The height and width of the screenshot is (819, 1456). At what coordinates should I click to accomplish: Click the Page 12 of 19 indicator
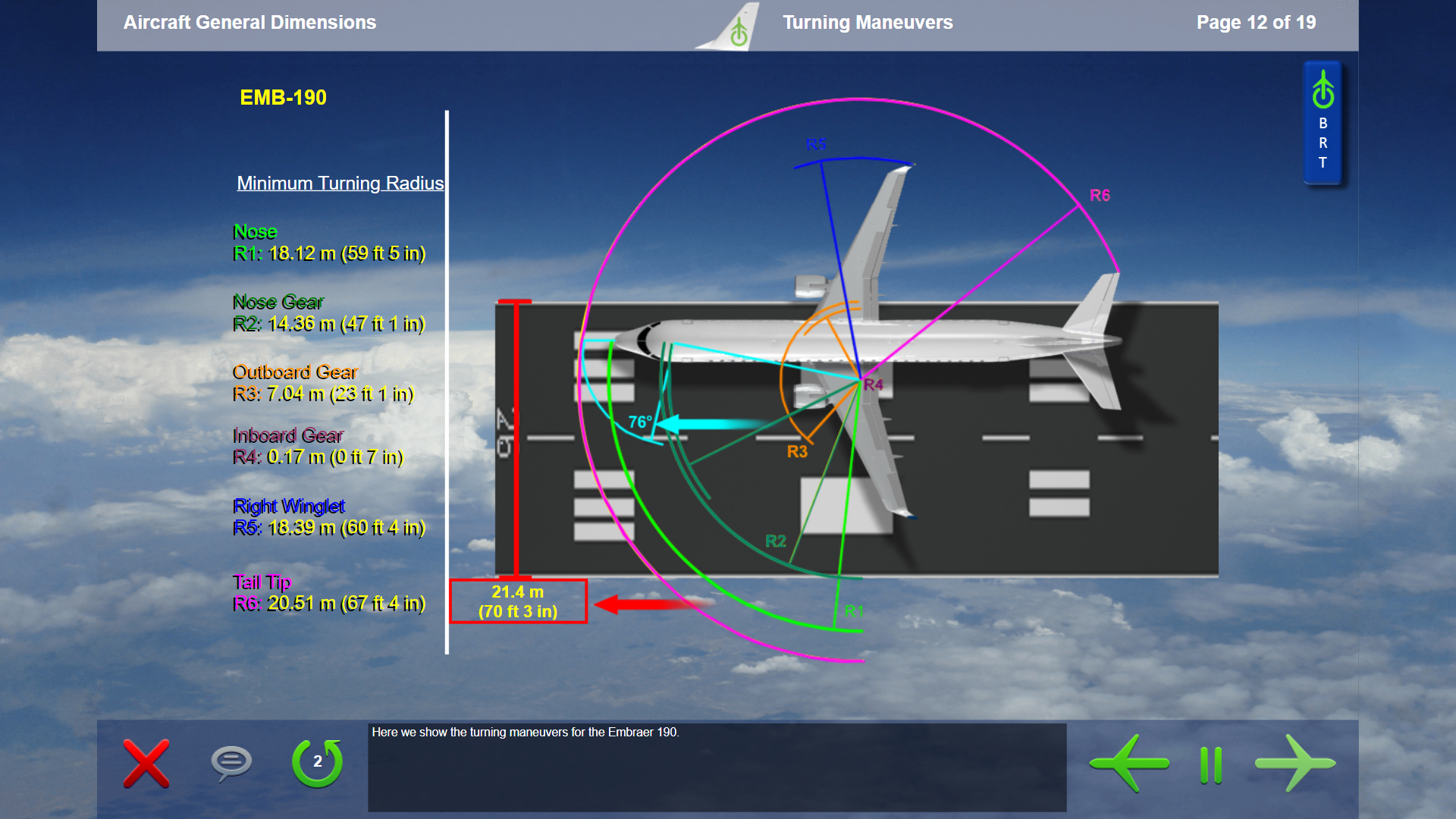(x=1256, y=23)
